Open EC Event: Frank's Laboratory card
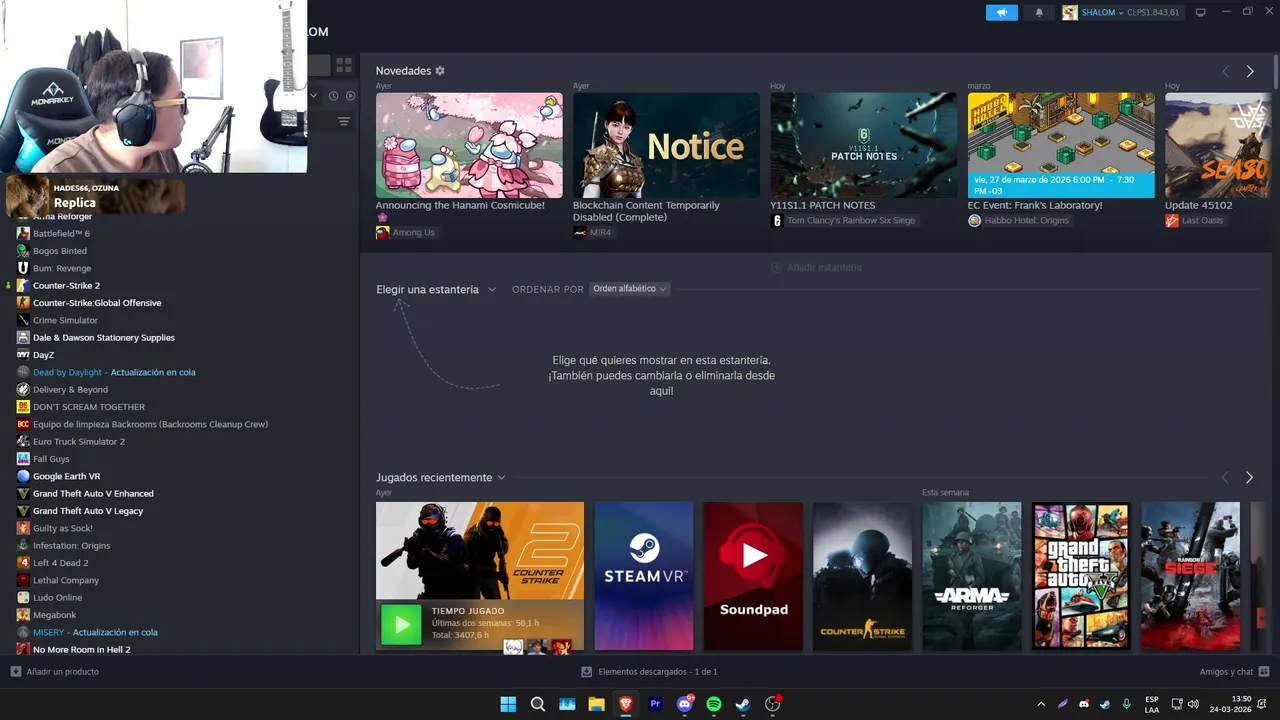The width and height of the screenshot is (1280, 720). [1061, 145]
